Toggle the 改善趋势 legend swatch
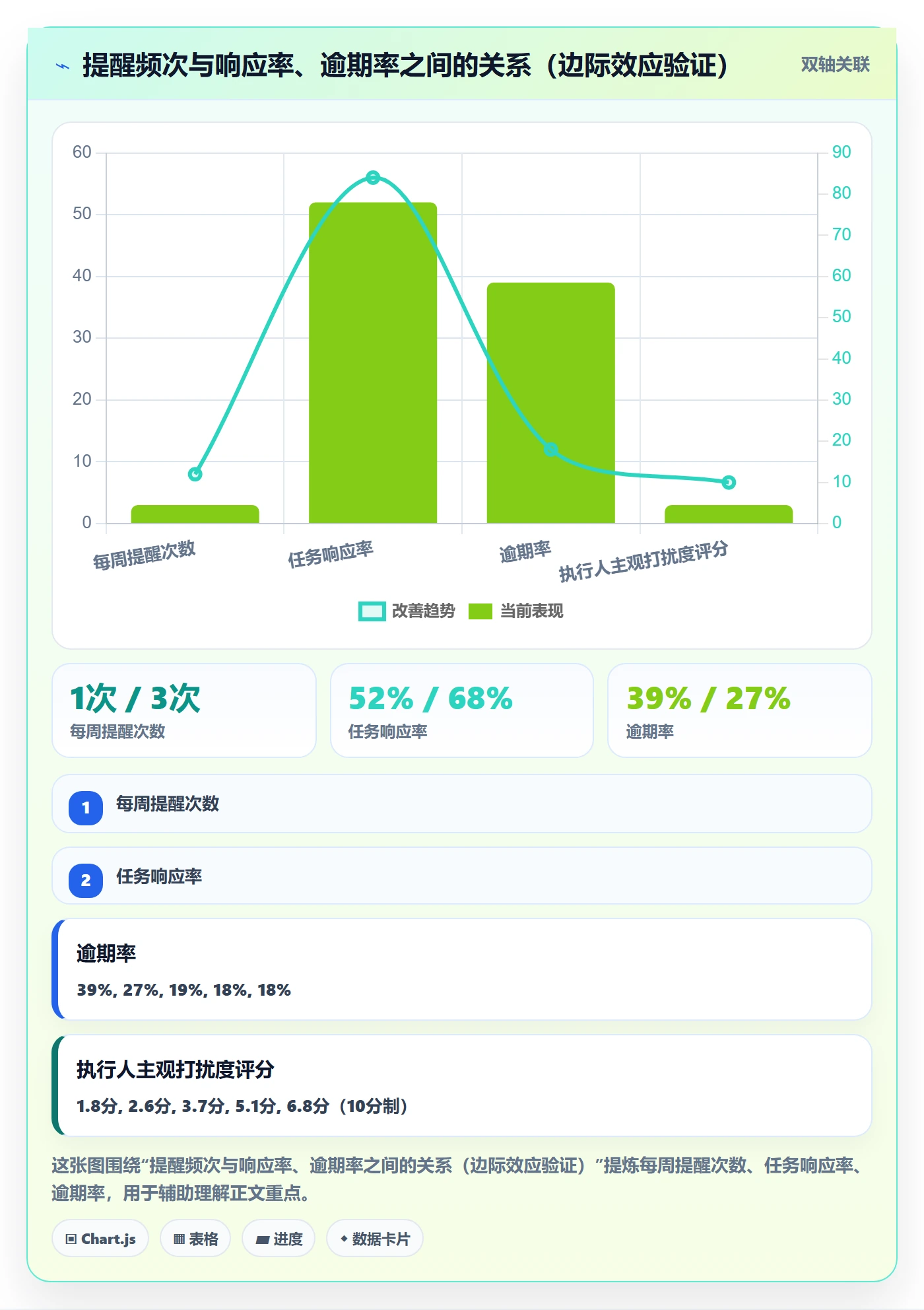This screenshot has width=924, height=1310. tap(372, 611)
